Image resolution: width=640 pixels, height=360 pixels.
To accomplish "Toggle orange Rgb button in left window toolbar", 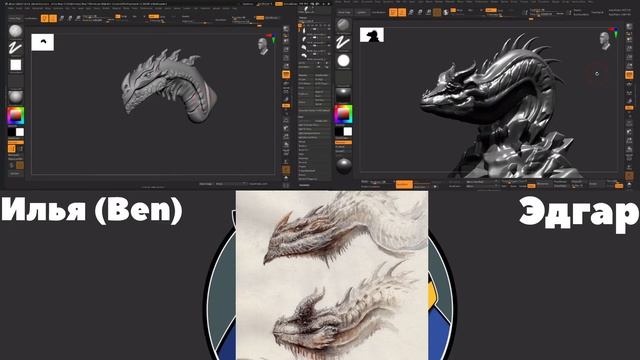I will [x=118, y=16].
